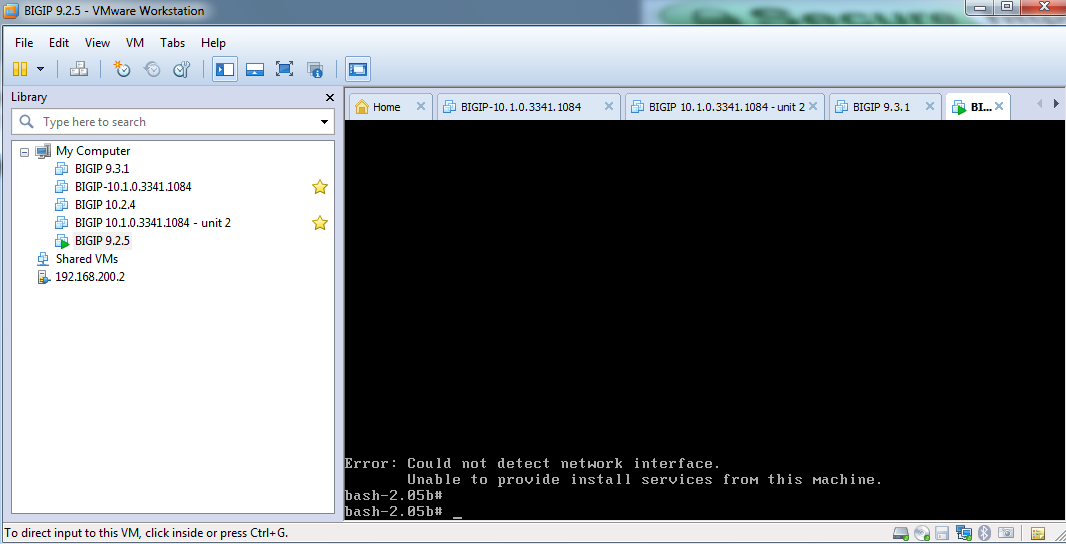Open the power options dropdown arrow
Image resolution: width=1066 pixels, height=544 pixels.
point(40,69)
